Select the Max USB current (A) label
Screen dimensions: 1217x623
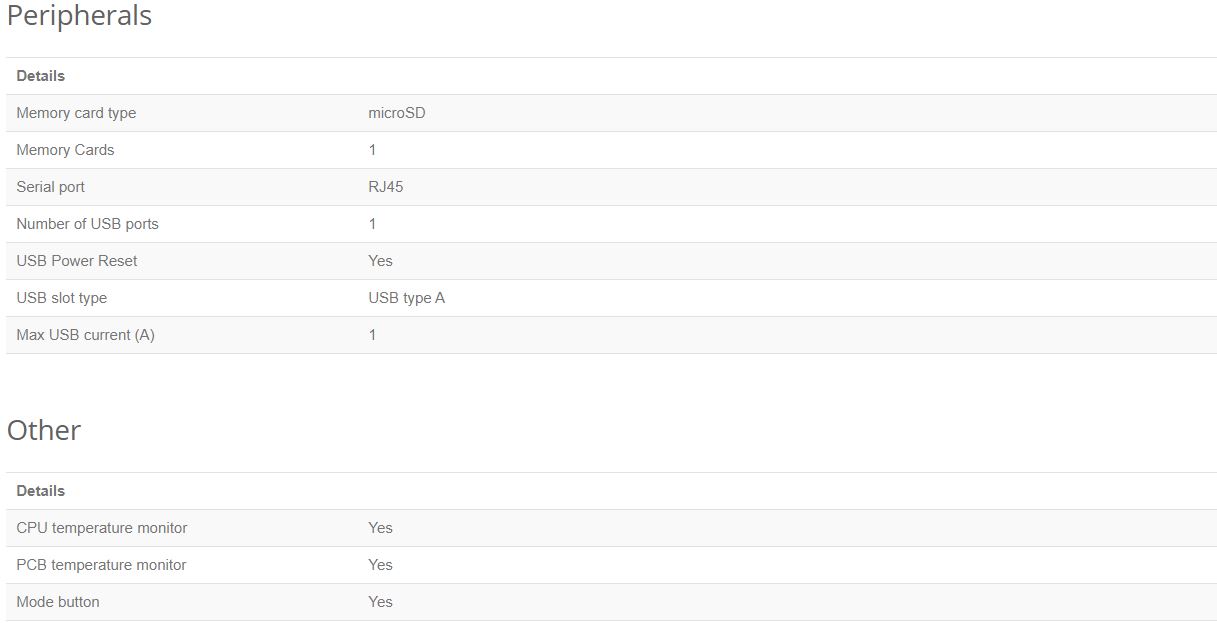pyautogui.click(x=86, y=335)
